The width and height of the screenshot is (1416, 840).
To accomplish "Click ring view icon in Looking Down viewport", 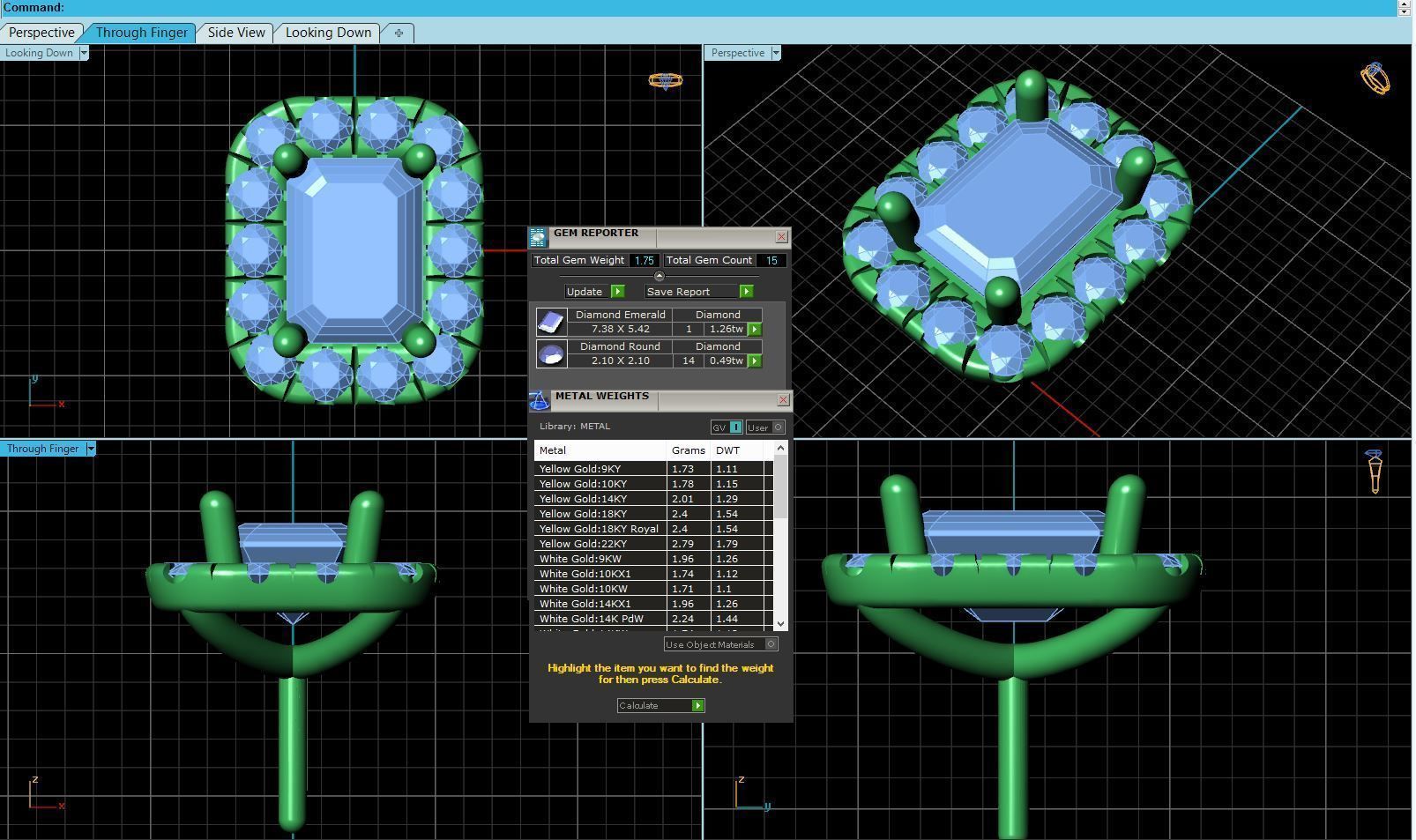I will coord(665,80).
